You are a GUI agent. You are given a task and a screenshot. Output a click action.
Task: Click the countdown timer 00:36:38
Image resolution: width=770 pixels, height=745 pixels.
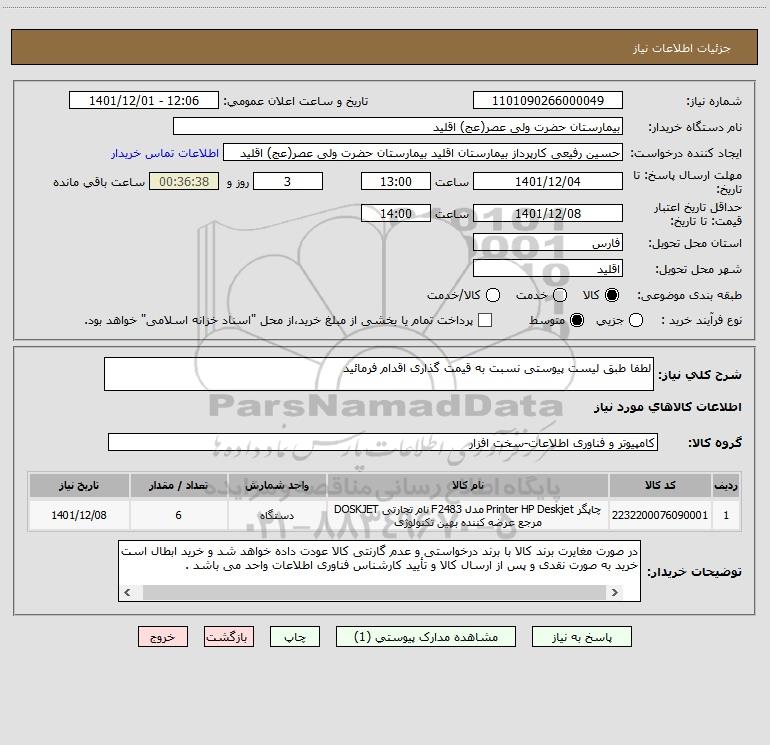(184, 182)
